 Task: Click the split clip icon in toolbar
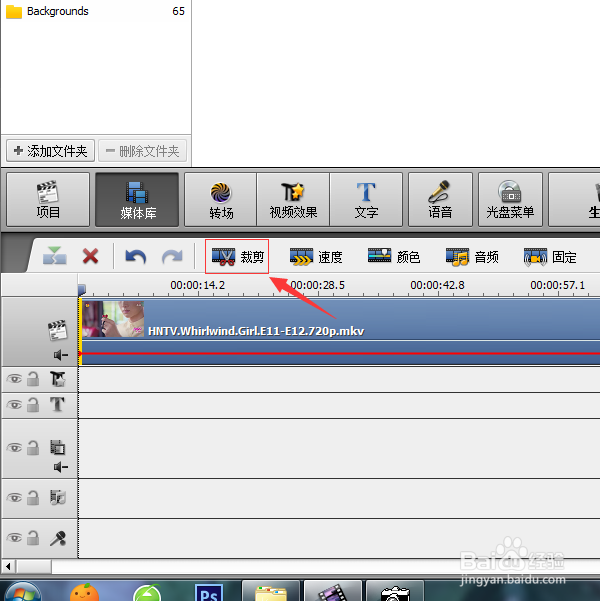pos(55,256)
